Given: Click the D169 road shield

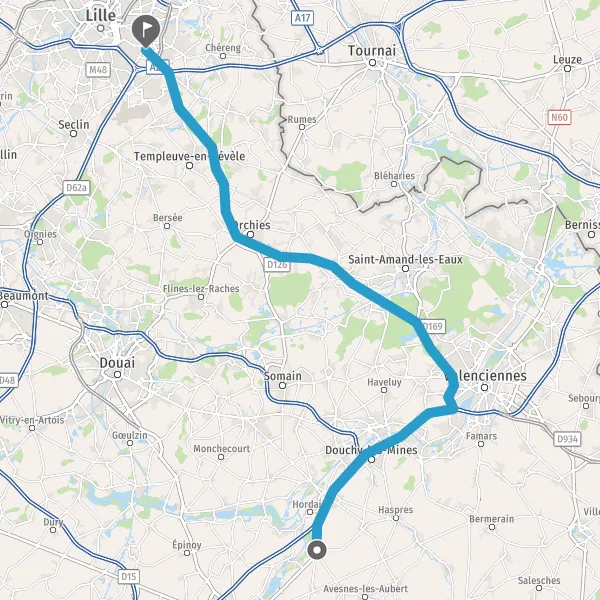Looking at the screenshot, I should click(433, 326).
